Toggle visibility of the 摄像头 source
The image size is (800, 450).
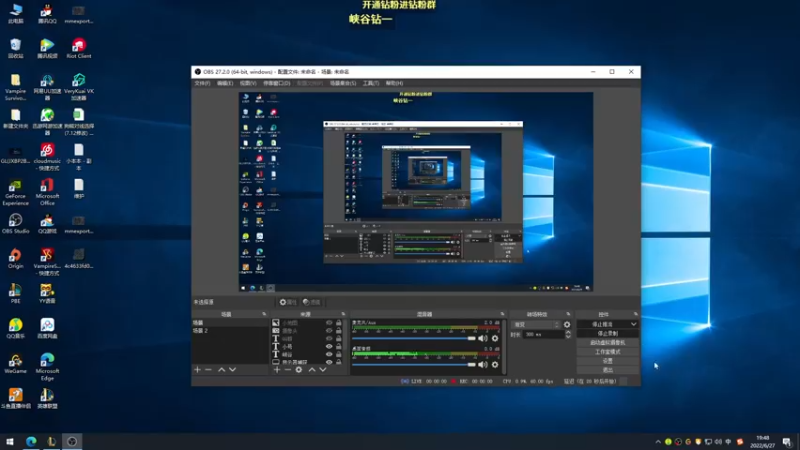329,331
